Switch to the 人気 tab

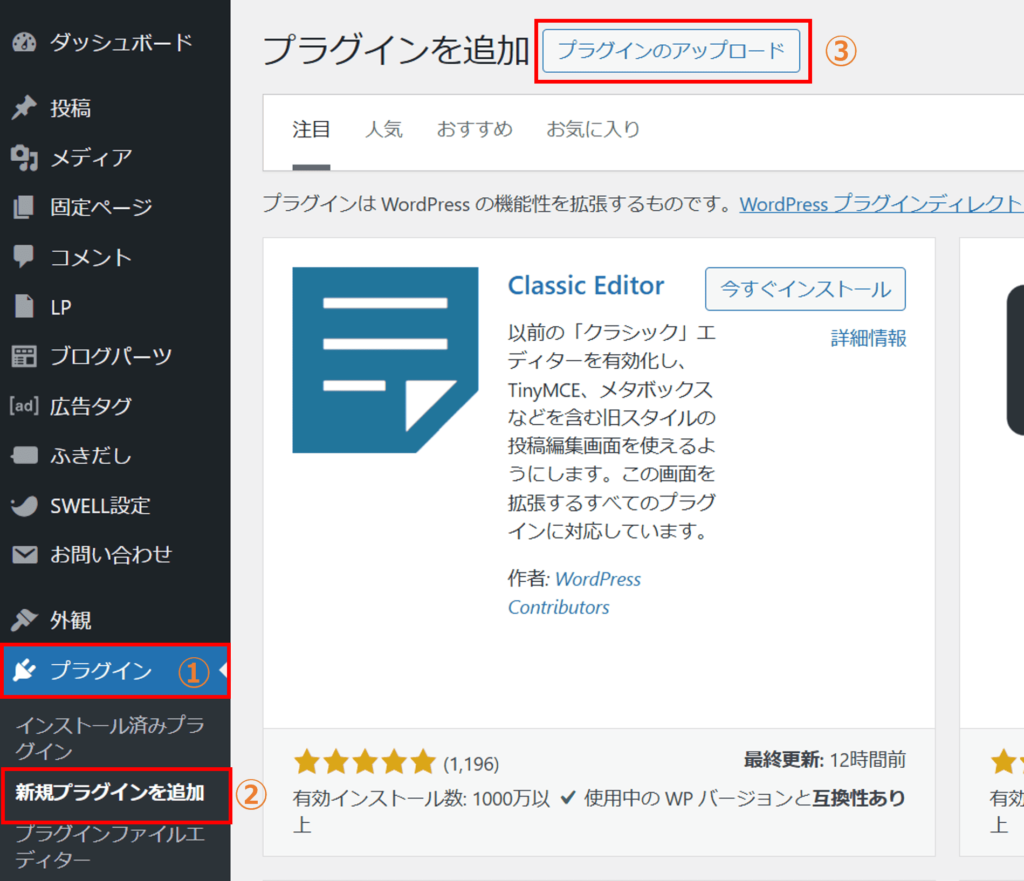tap(383, 129)
